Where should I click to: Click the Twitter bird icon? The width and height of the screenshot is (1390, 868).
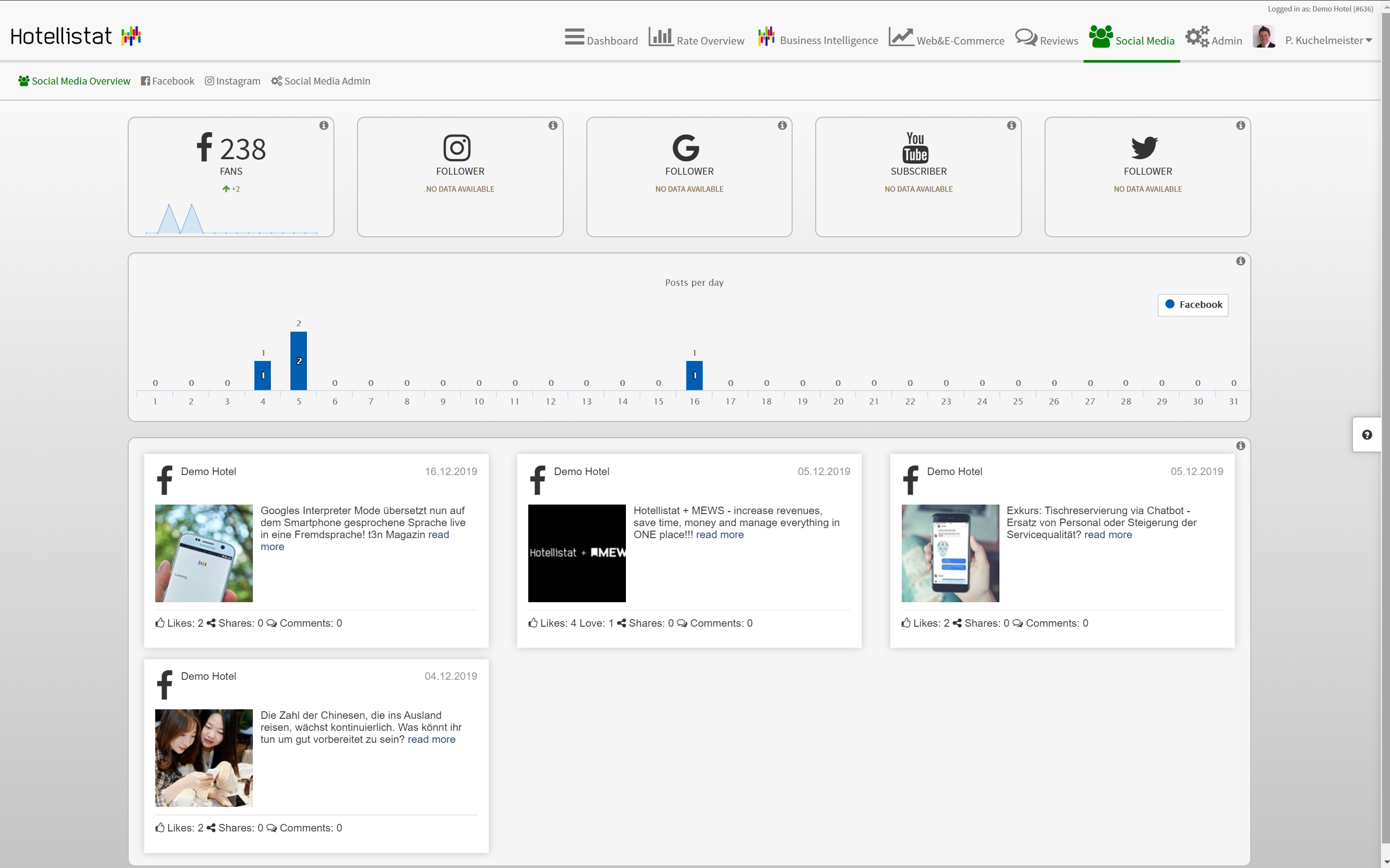[x=1144, y=148]
